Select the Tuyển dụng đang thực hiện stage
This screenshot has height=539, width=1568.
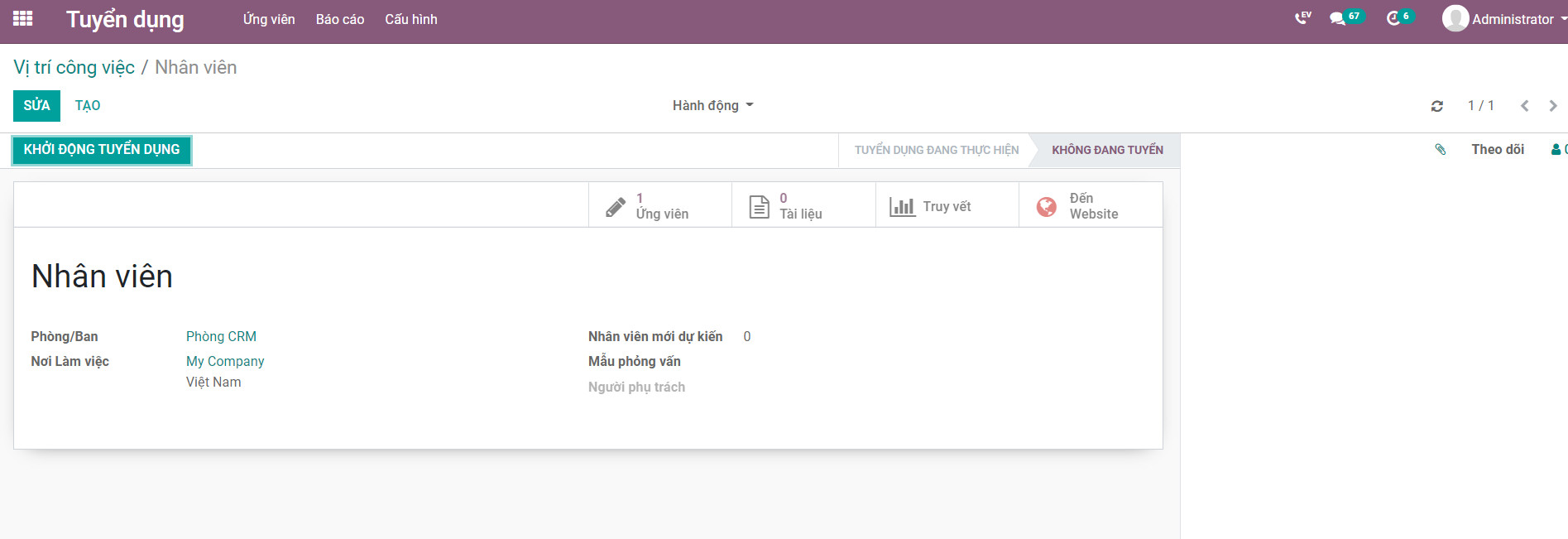(936, 150)
